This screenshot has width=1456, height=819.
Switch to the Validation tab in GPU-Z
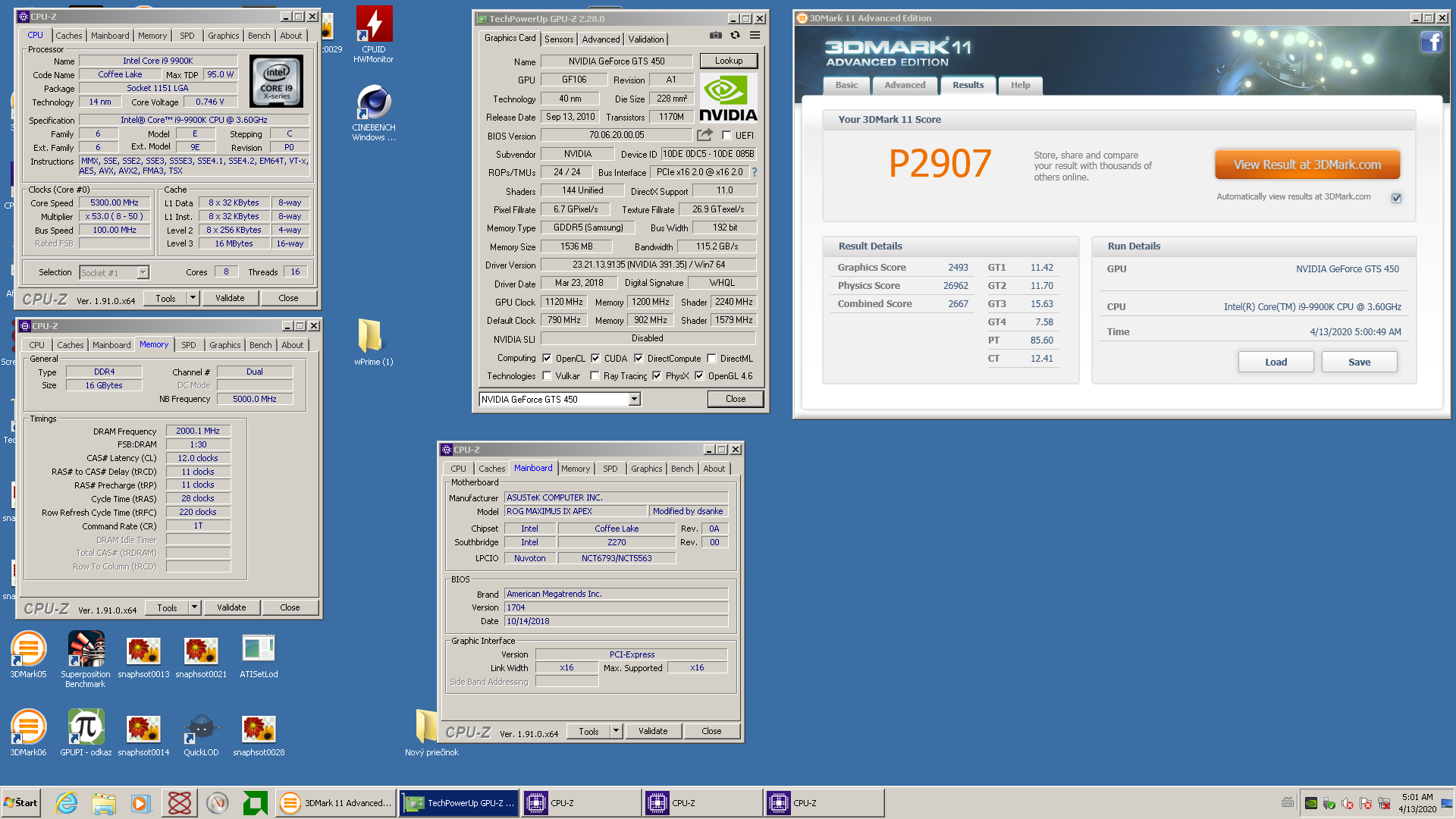pyautogui.click(x=645, y=39)
